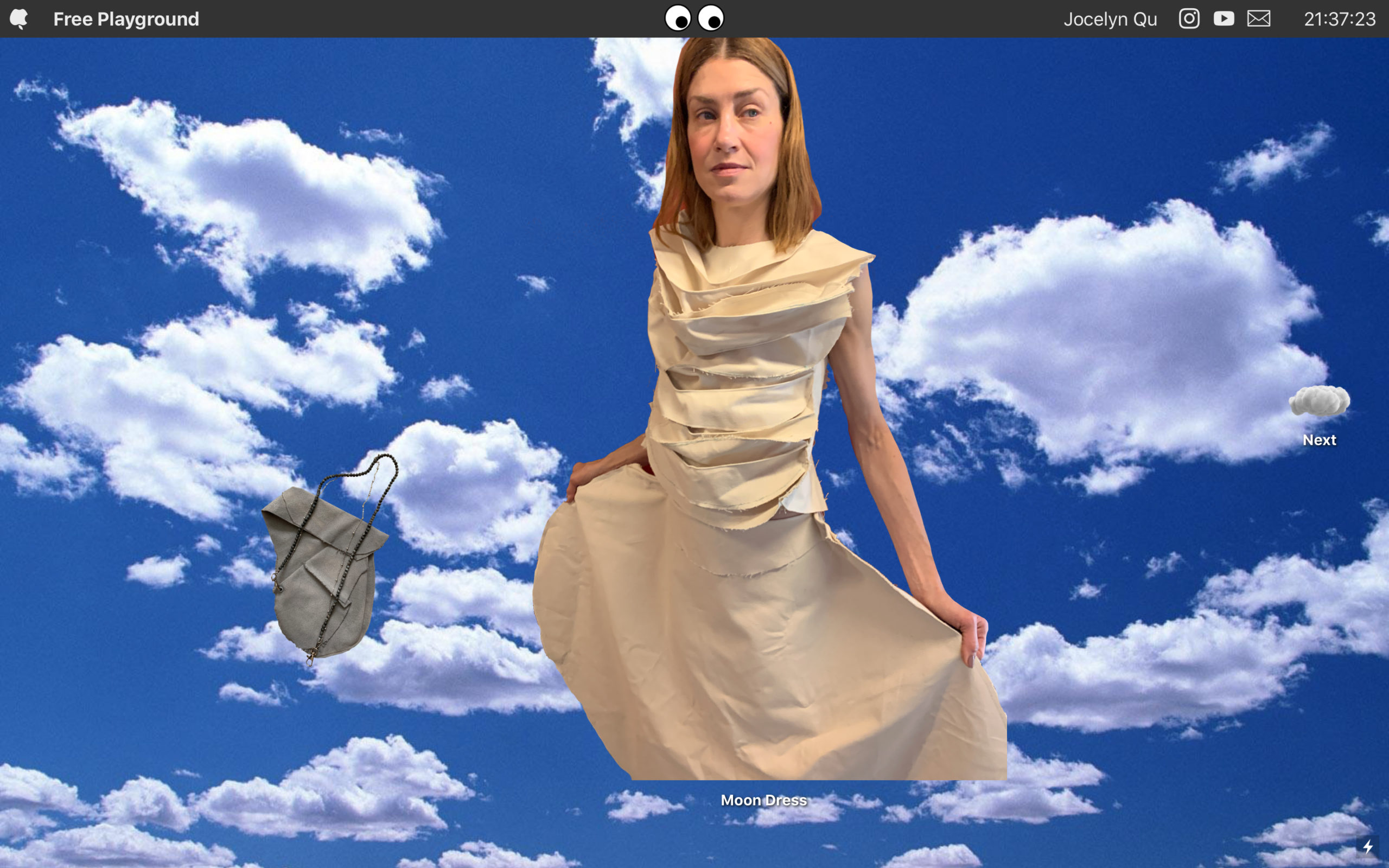
Task: Click the white cloud icon above Next
Action: click(1319, 401)
